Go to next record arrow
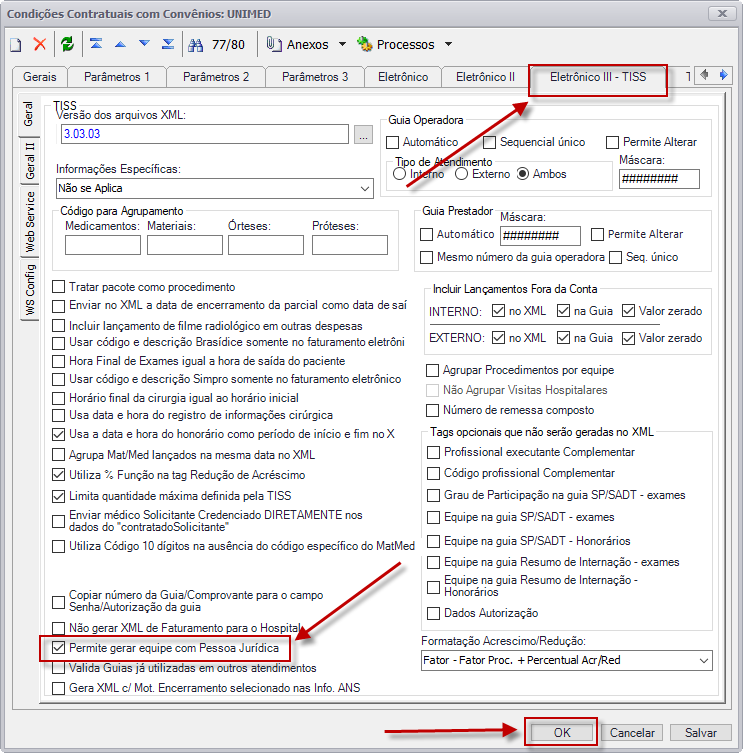 144,45
